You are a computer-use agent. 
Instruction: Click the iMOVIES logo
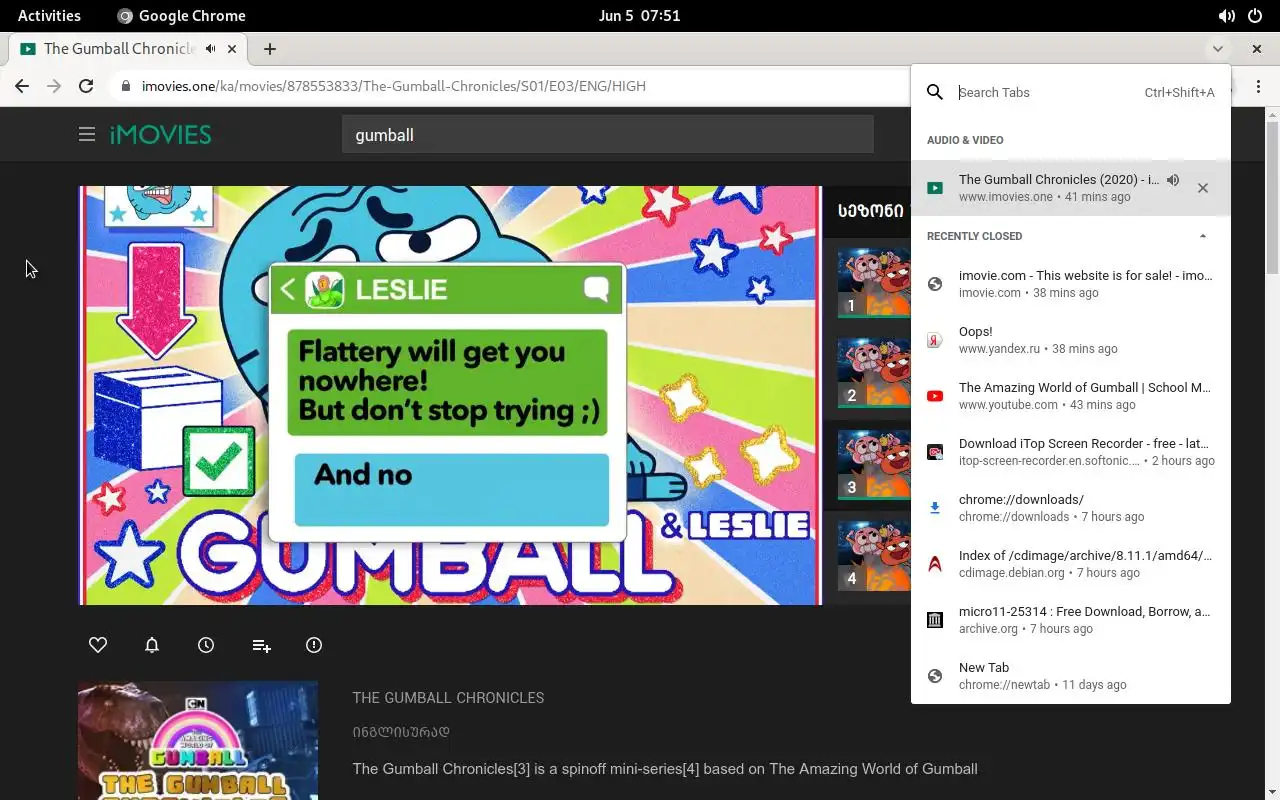[x=160, y=134]
